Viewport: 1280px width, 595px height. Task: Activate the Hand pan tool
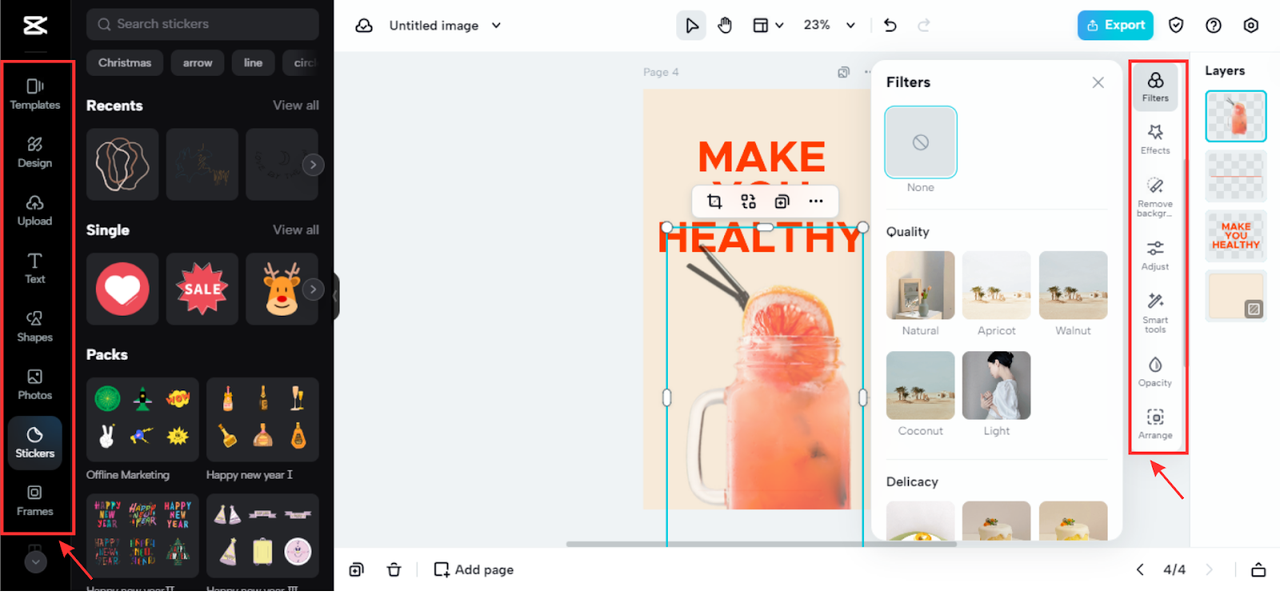pos(725,25)
